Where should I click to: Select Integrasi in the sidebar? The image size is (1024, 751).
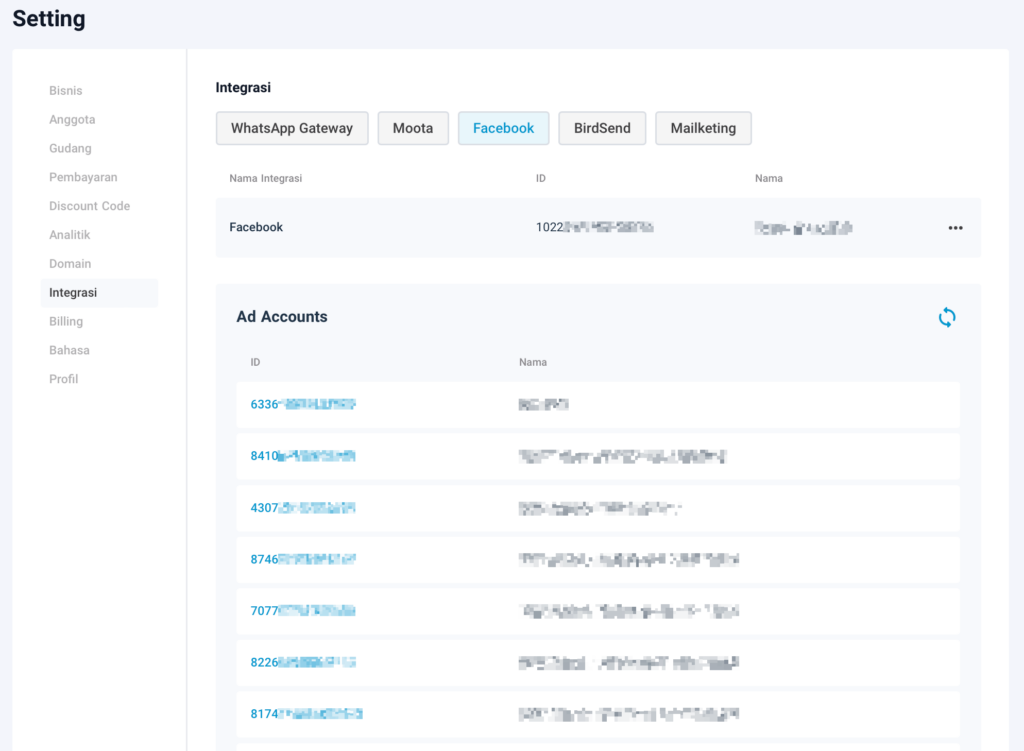tap(99, 293)
